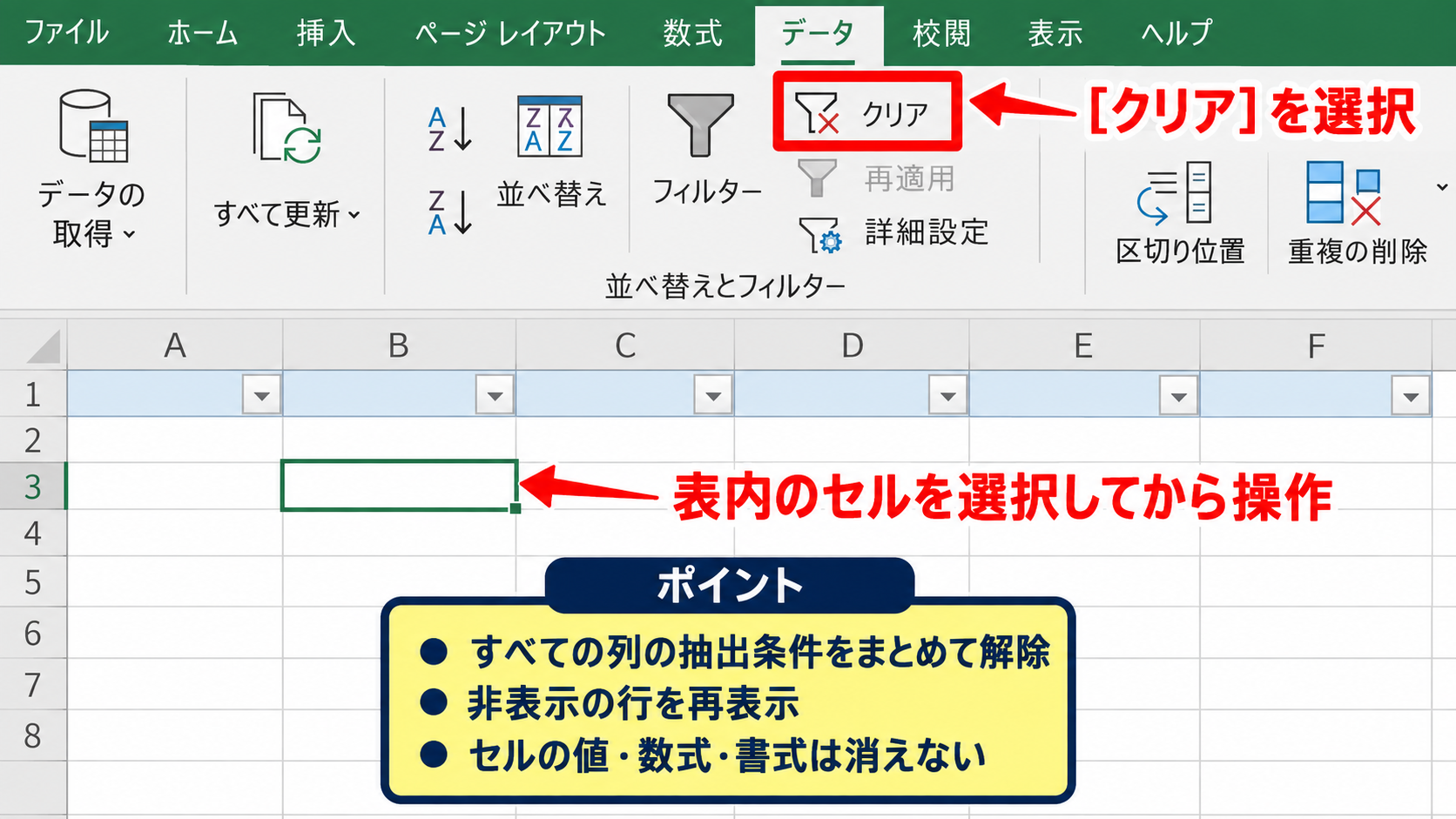Viewport: 1456px width, 819px height.
Task: Click the データの取得 database icon
Action: click(x=93, y=126)
